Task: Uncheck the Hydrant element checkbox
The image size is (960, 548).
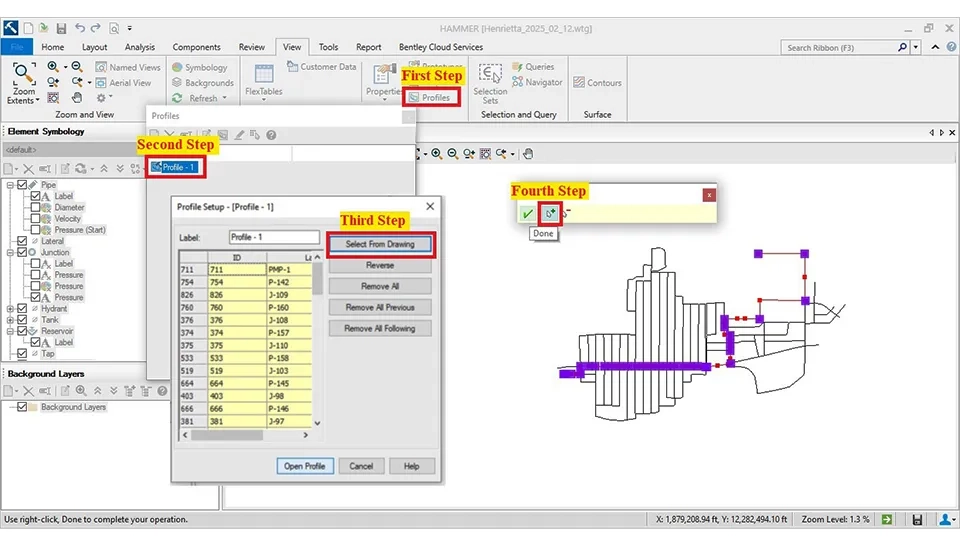Action: [22, 309]
